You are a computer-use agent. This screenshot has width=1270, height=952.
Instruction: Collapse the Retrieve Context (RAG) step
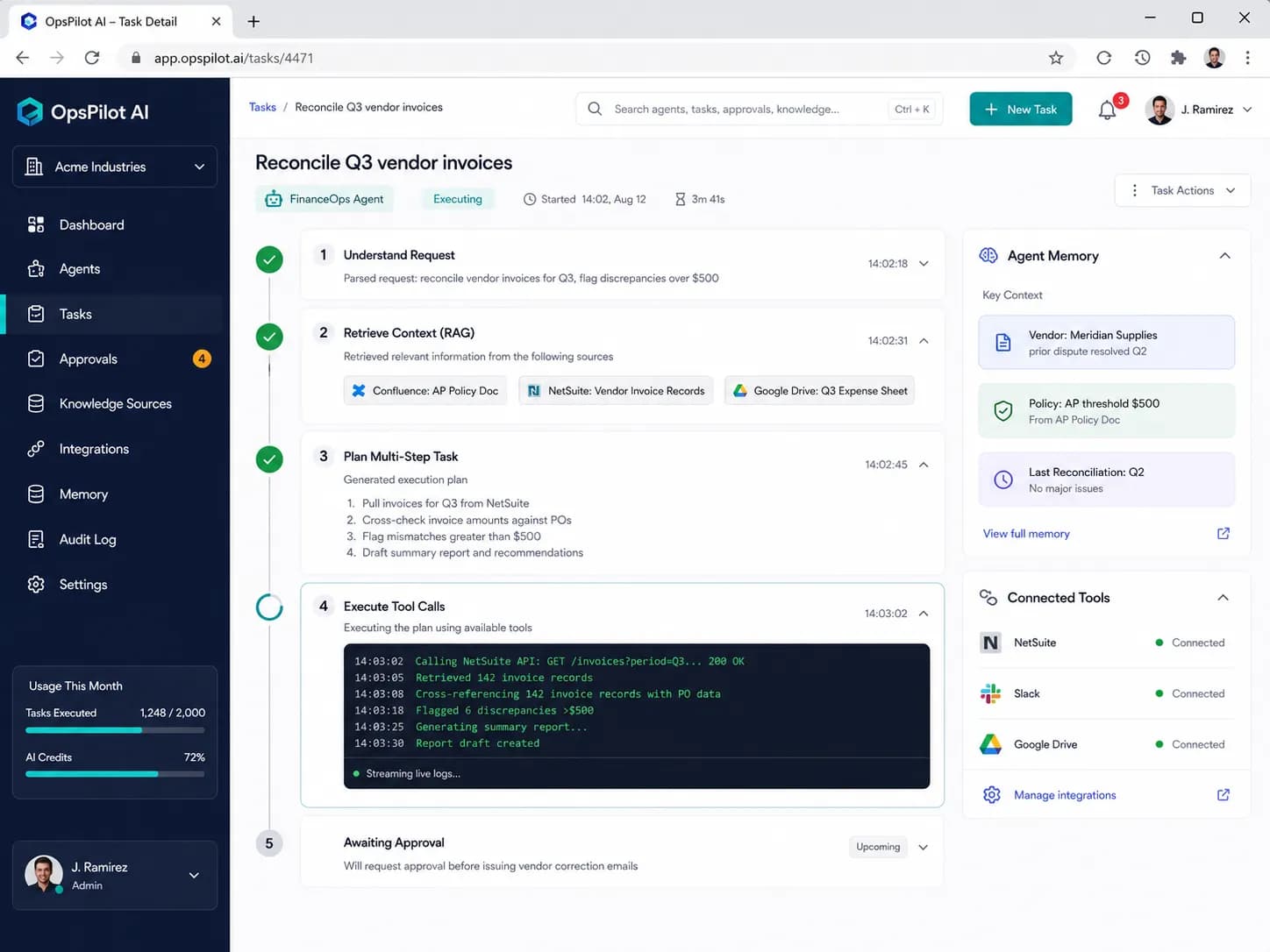coord(924,340)
